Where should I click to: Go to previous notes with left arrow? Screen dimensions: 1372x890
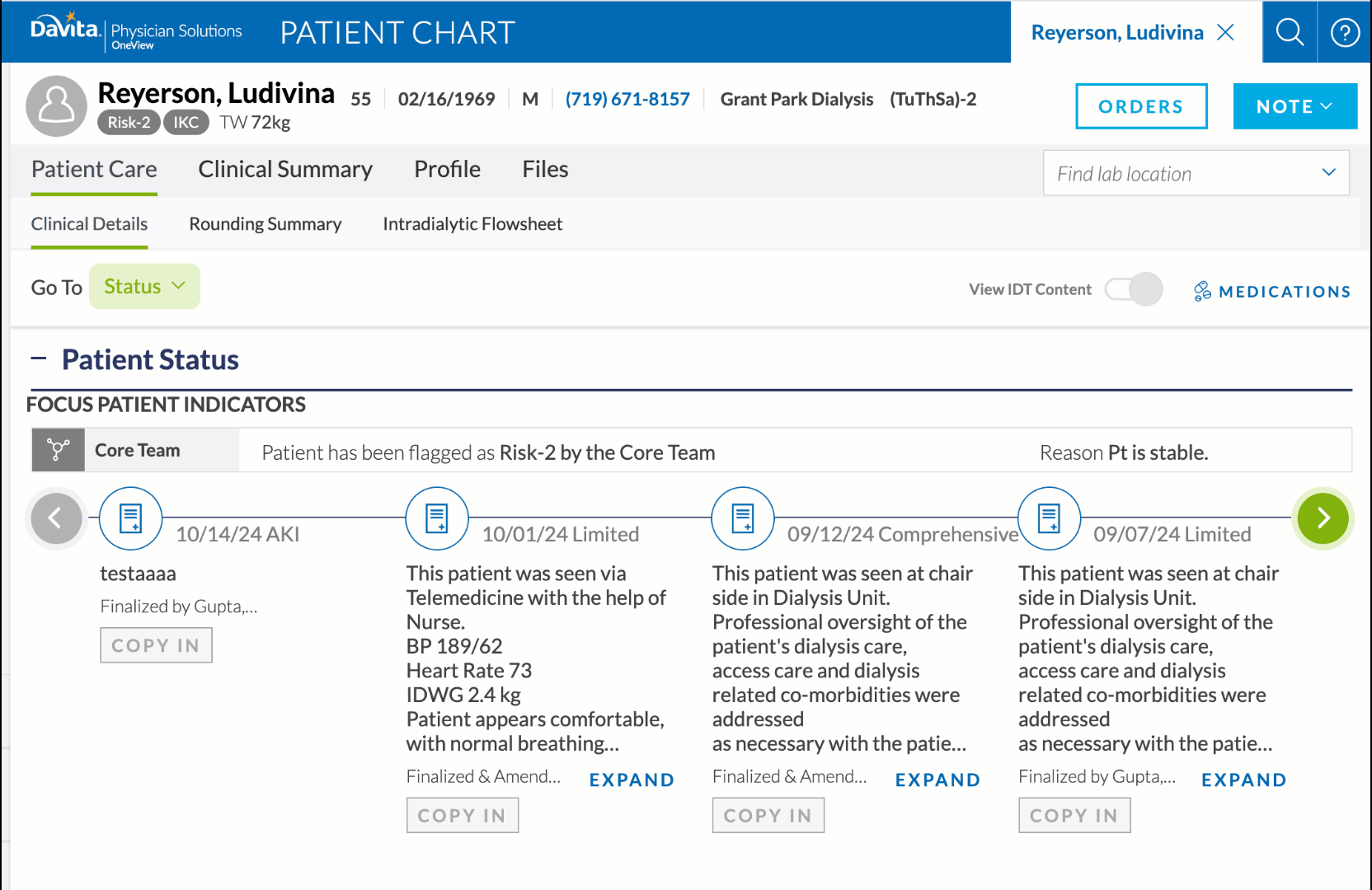(x=56, y=518)
